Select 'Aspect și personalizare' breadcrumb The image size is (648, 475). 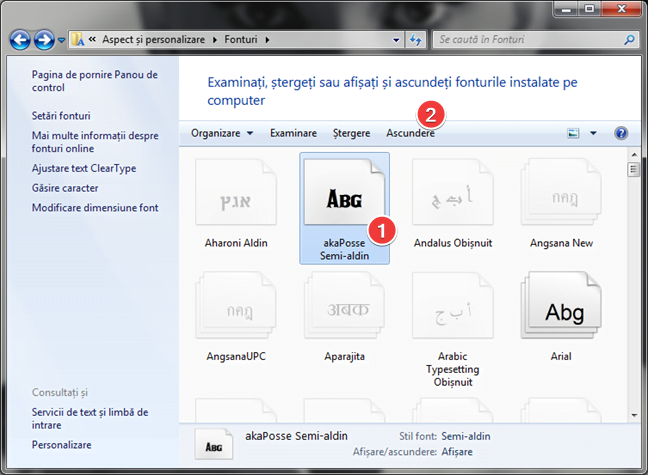pos(153,39)
